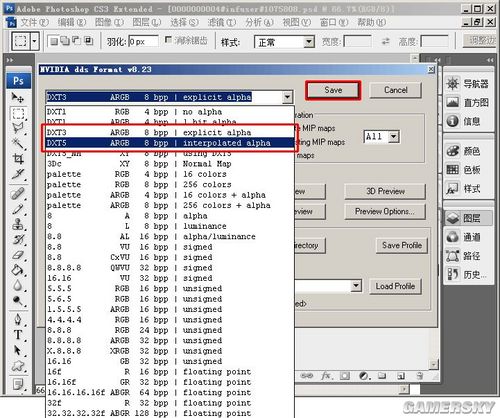500x418 pixels.
Task: Click the feather 羽化 input field
Action: (143, 42)
